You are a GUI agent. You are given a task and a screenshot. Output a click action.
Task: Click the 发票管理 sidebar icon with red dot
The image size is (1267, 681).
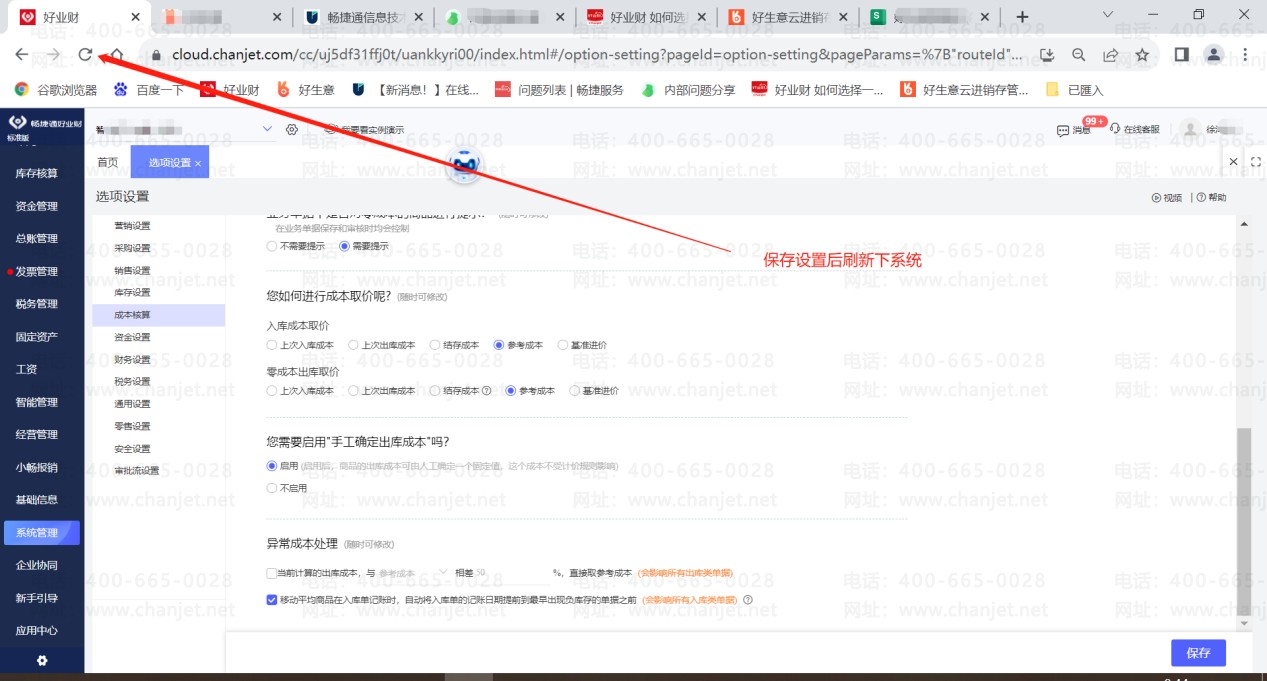[x=38, y=271]
